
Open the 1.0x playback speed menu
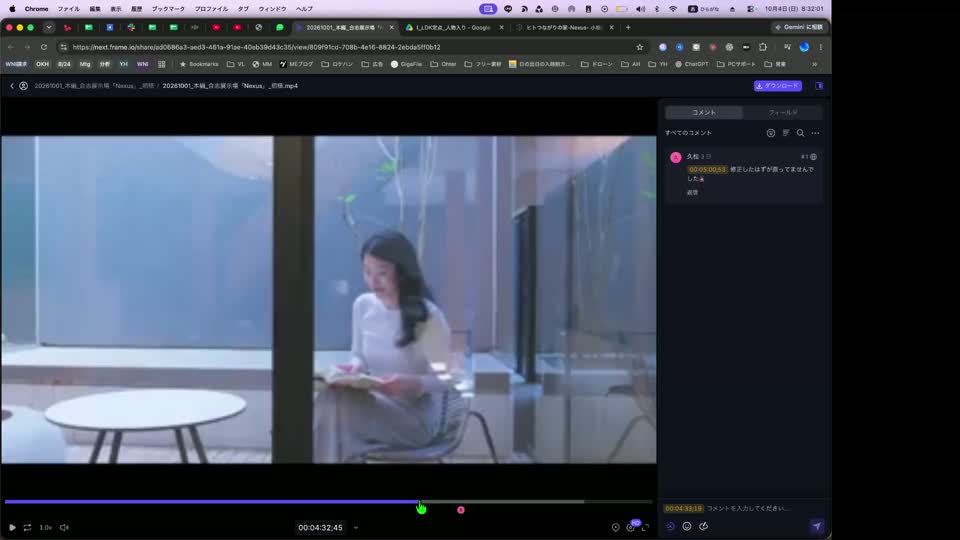46,527
